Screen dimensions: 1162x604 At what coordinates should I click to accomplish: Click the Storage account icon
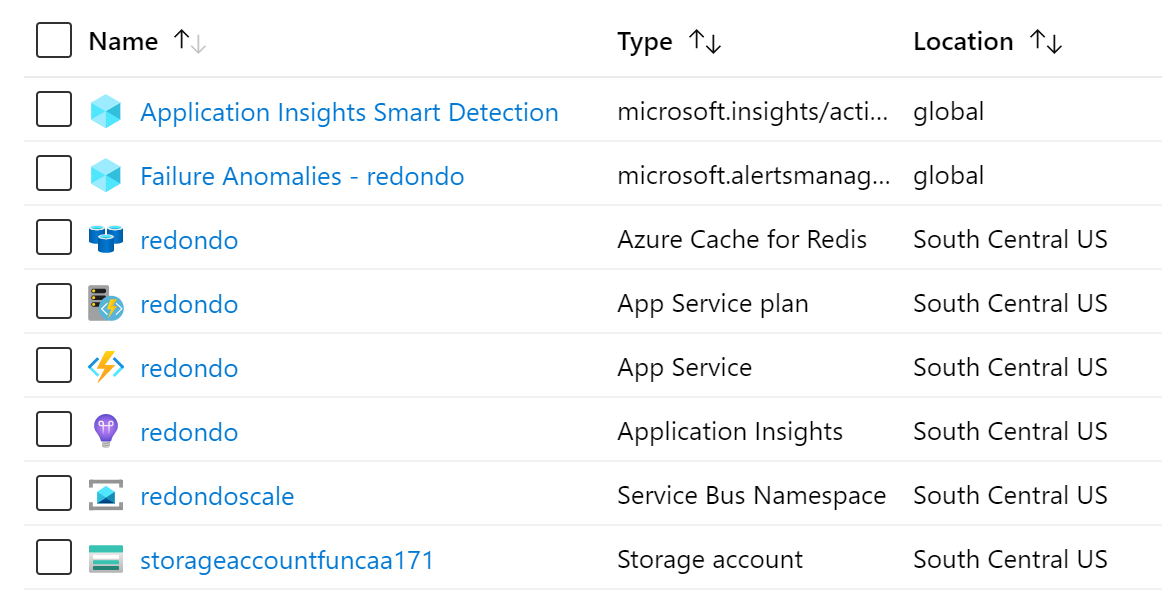pos(105,560)
